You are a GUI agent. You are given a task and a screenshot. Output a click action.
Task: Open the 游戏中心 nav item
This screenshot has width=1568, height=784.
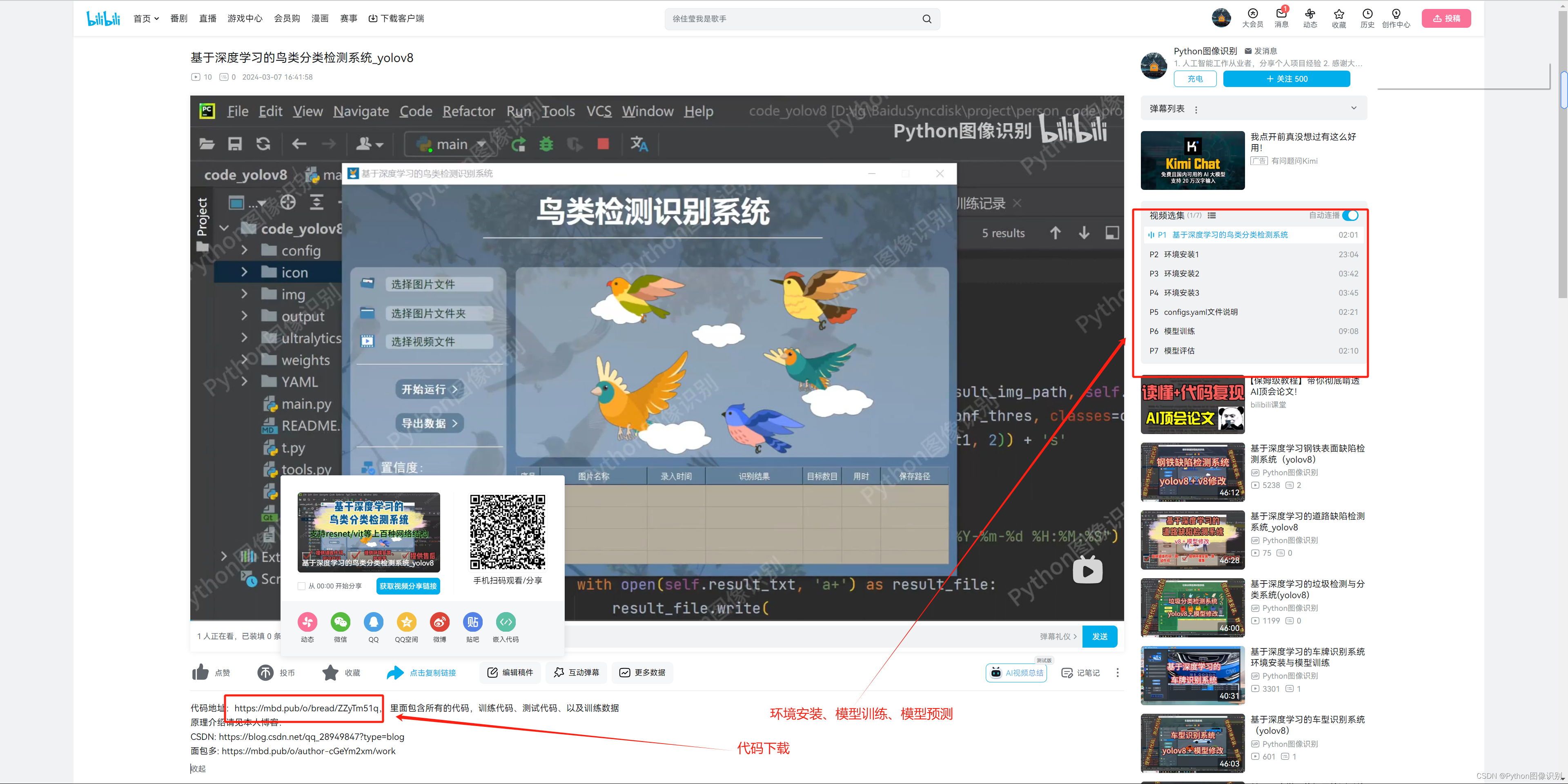245,18
